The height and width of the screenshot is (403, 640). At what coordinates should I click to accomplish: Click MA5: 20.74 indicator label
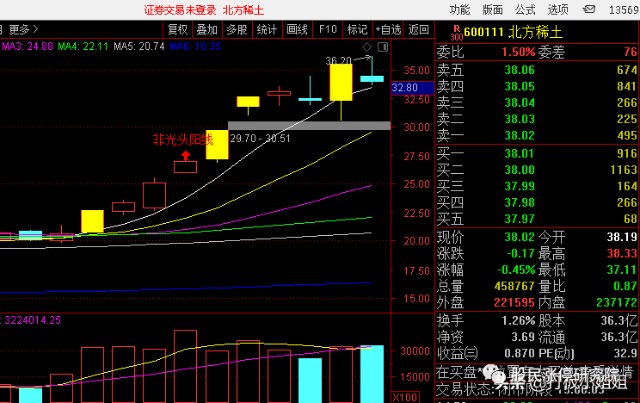(139, 47)
